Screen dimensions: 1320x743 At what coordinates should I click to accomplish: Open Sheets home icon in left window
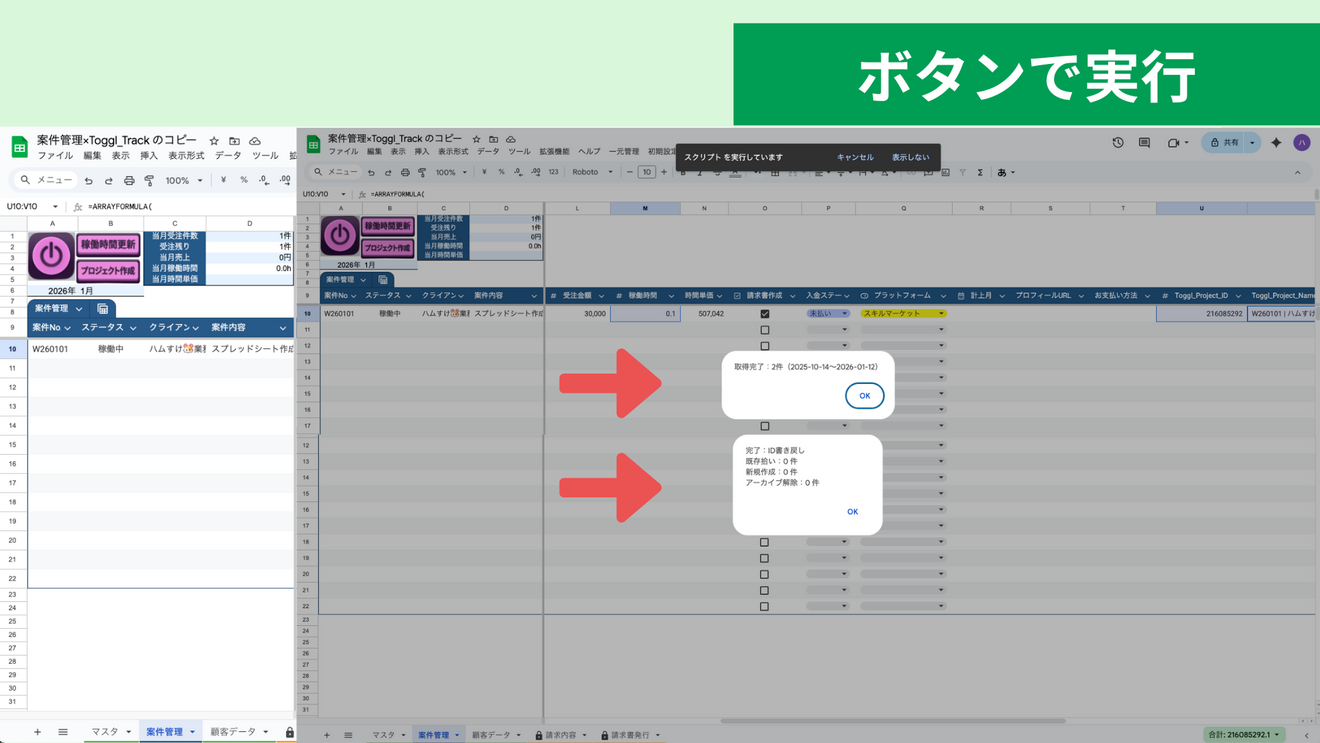19,147
